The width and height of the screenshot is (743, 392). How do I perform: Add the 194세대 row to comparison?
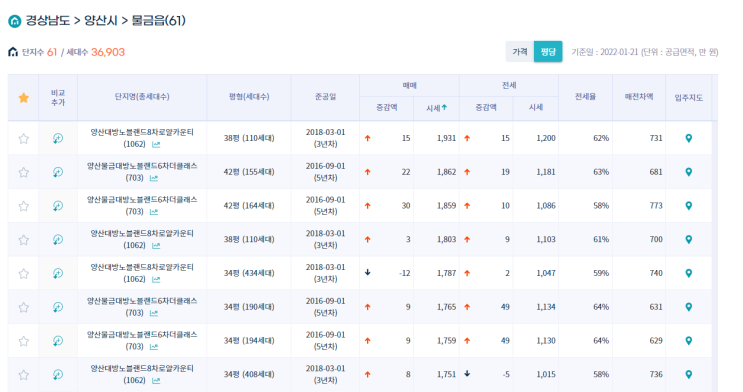tap(58, 341)
